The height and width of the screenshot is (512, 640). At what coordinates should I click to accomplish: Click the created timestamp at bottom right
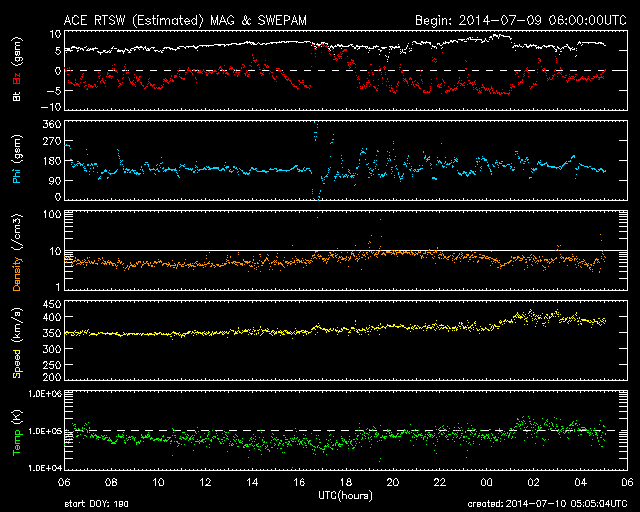coord(545,504)
